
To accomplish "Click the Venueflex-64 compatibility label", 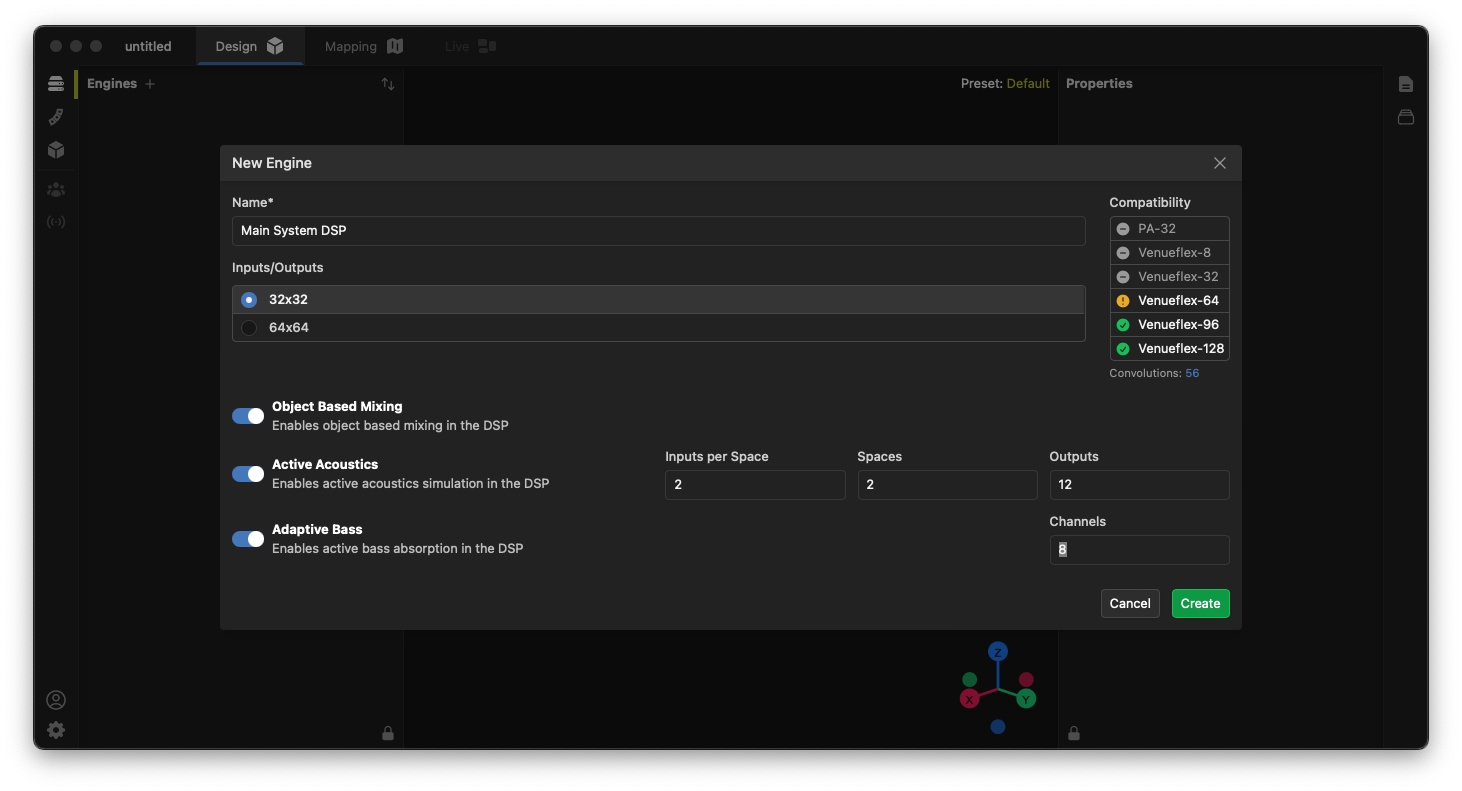I will pos(1178,301).
